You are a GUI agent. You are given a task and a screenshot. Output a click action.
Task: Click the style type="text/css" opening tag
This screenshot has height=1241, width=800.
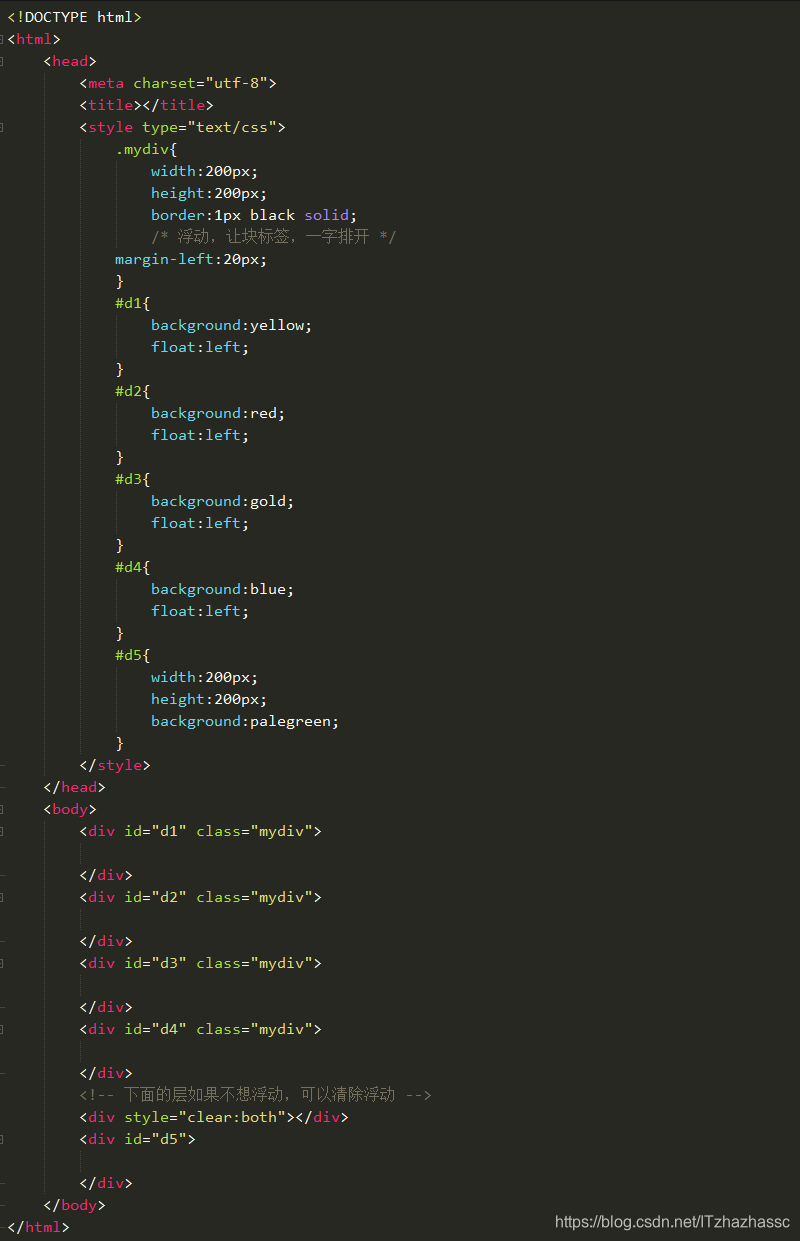[183, 127]
